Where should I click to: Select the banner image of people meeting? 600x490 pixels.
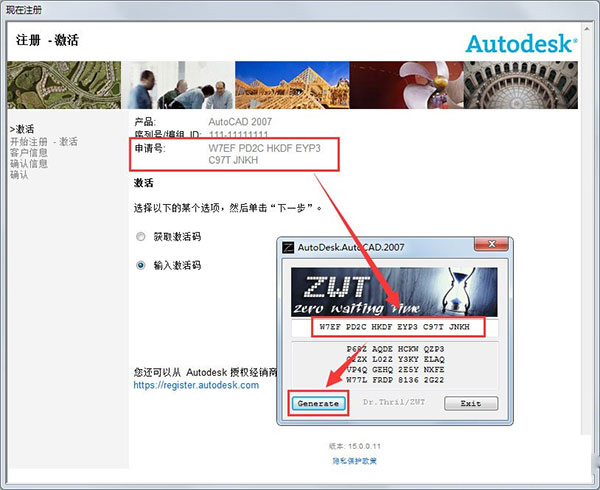point(178,85)
